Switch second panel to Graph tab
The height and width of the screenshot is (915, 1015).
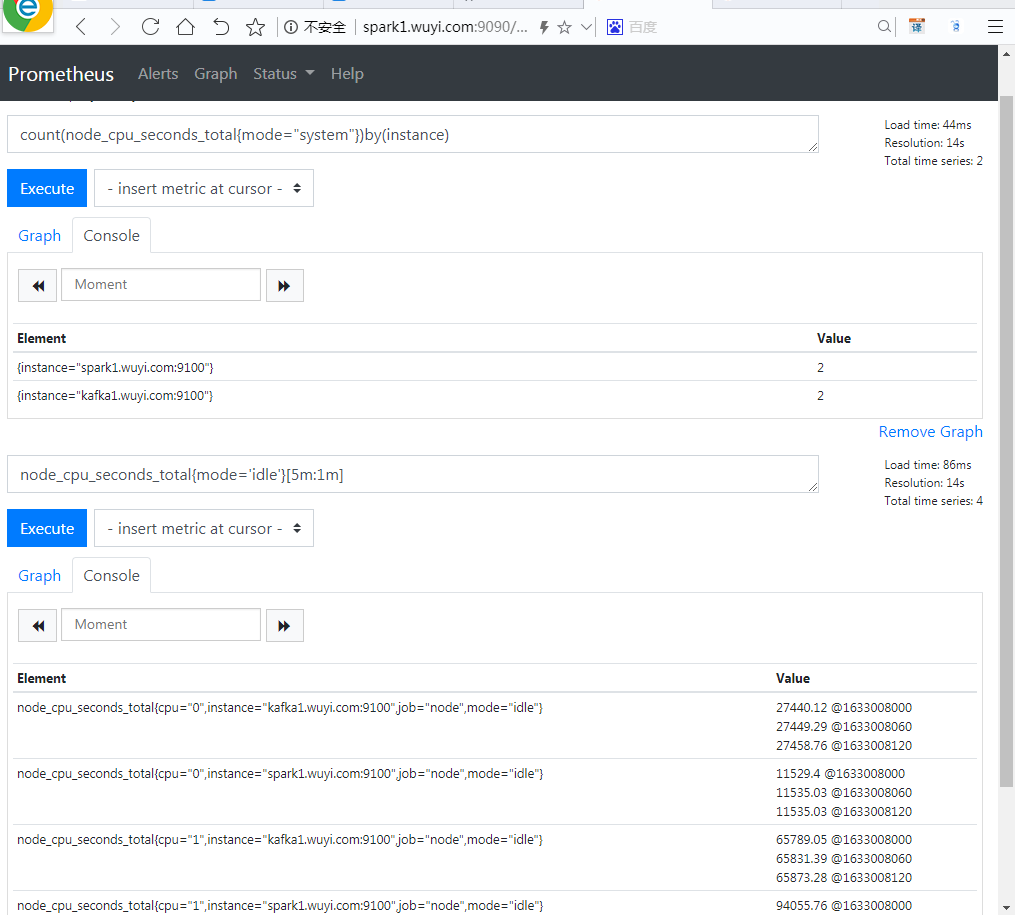(x=39, y=575)
